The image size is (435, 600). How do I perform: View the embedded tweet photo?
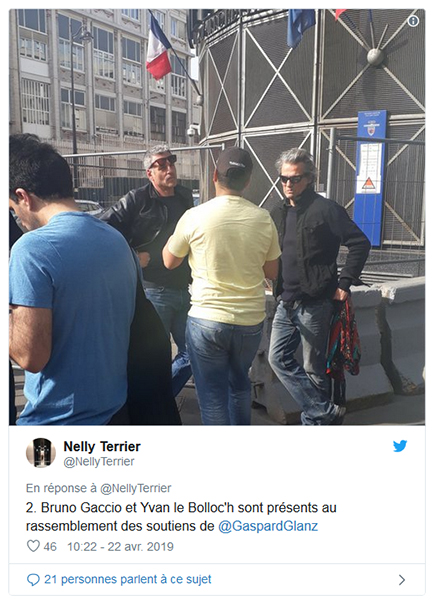(217, 217)
